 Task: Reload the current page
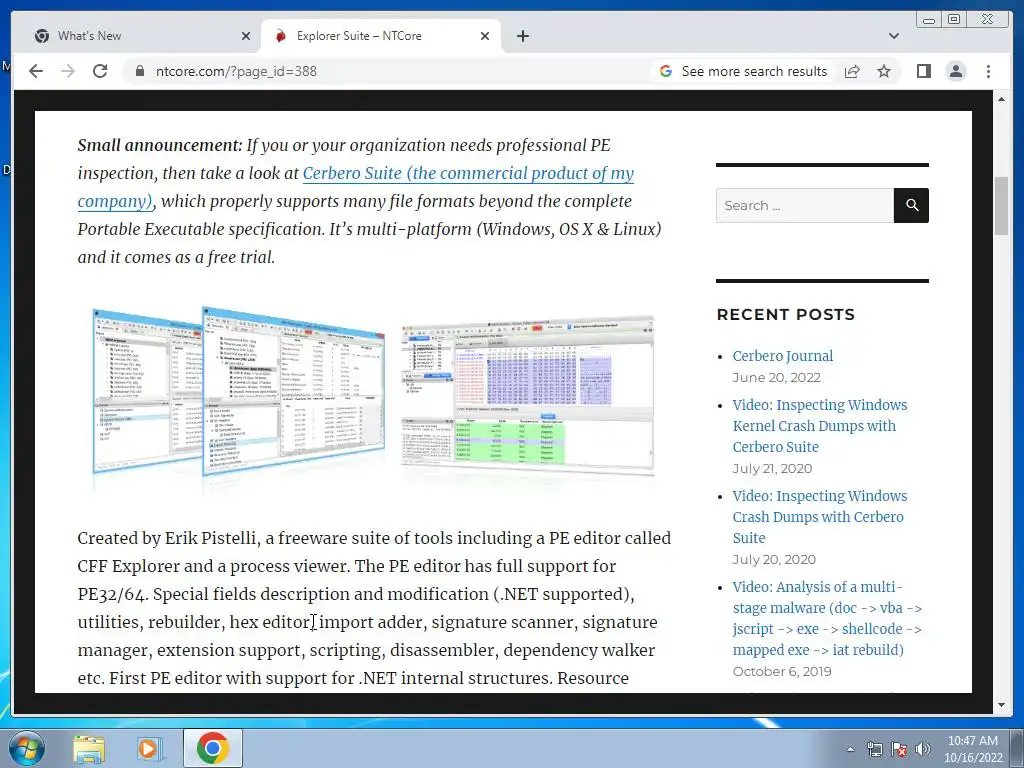click(x=100, y=71)
